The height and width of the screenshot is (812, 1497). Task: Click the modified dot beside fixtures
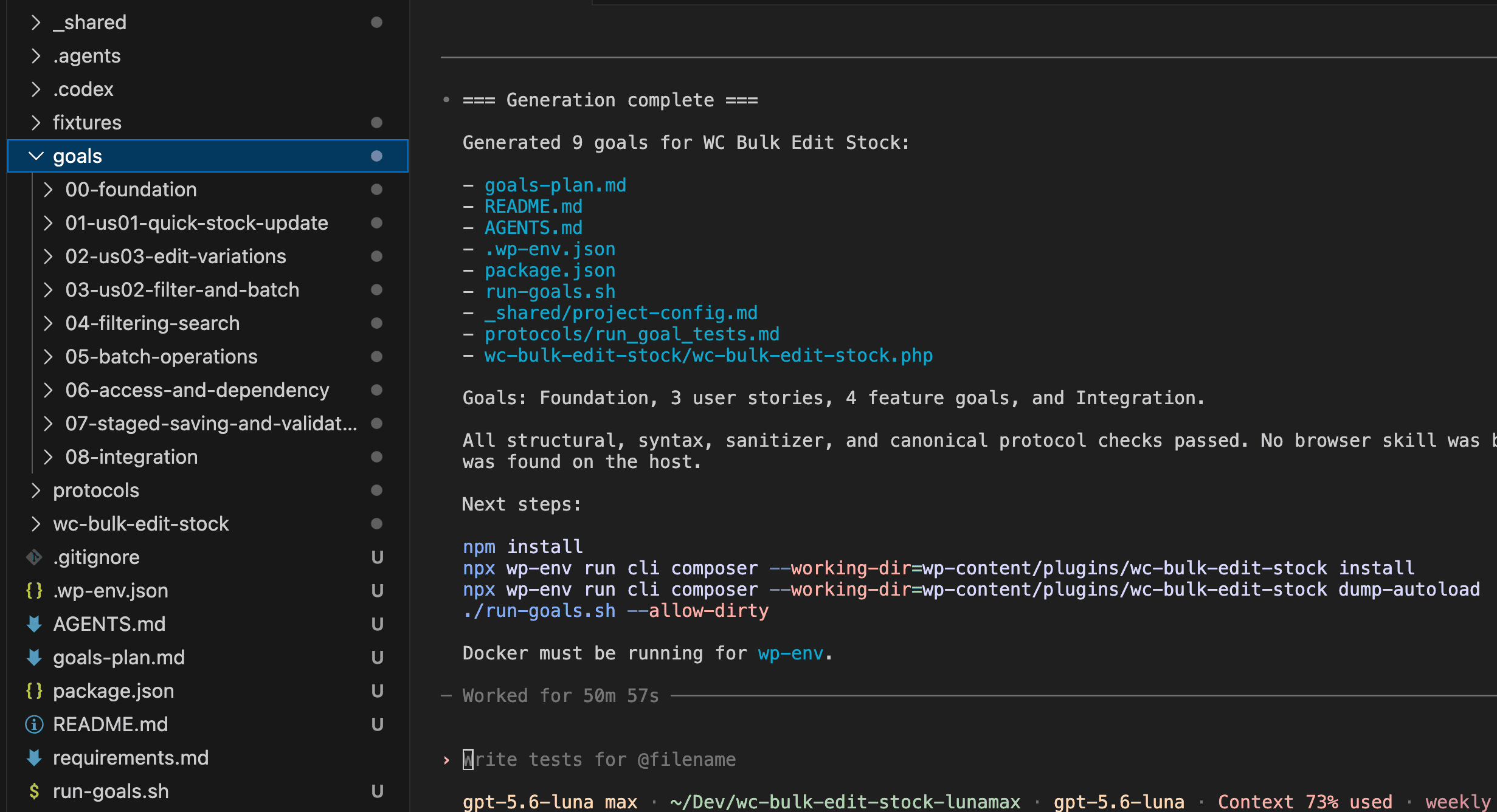point(376,123)
